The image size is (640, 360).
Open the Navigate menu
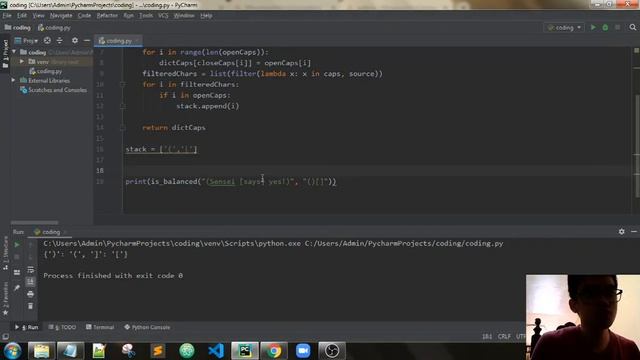[61, 16]
